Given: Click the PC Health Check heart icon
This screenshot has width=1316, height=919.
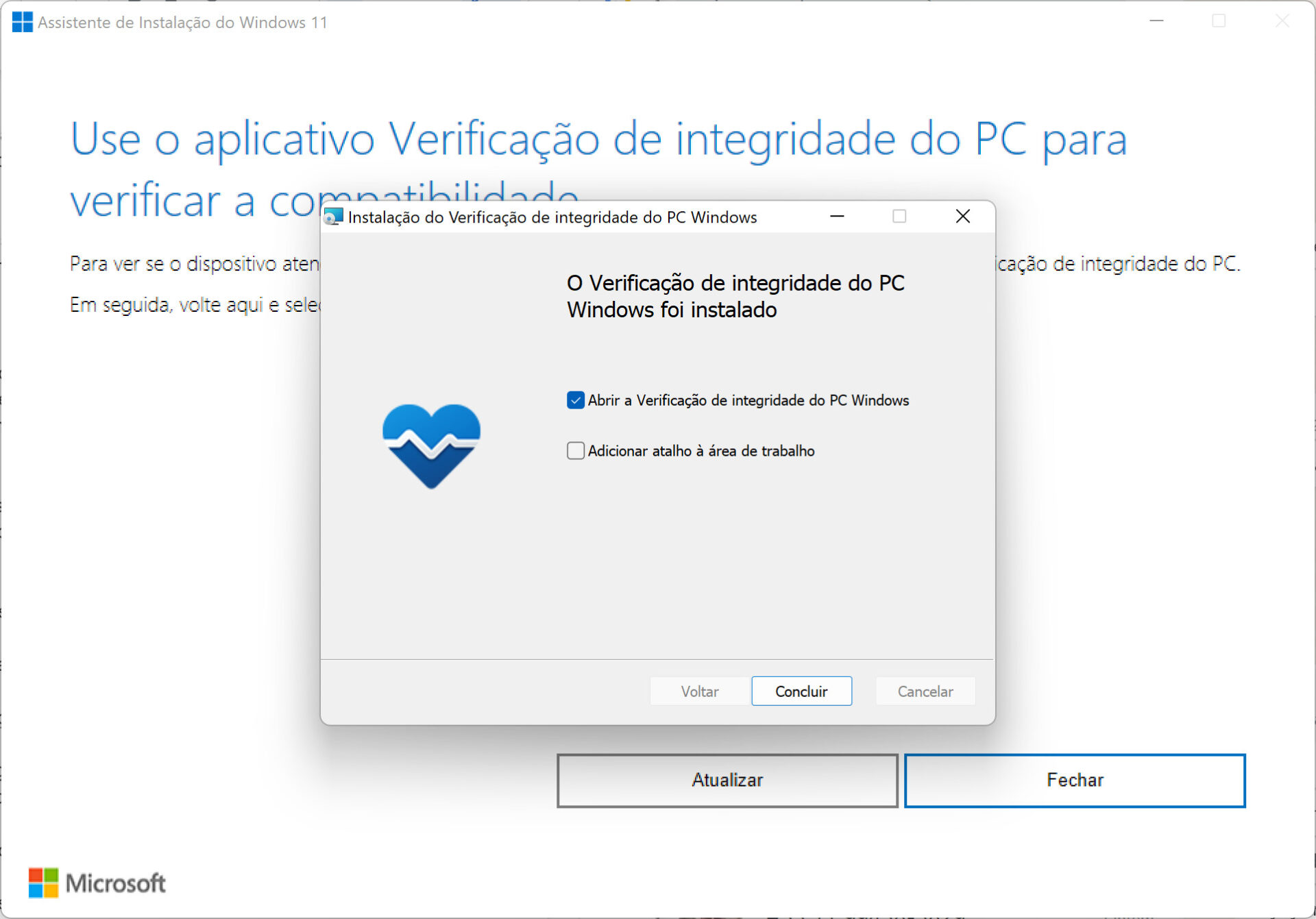Looking at the screenshot, I should pyautogui.click(x=431, y=446).
